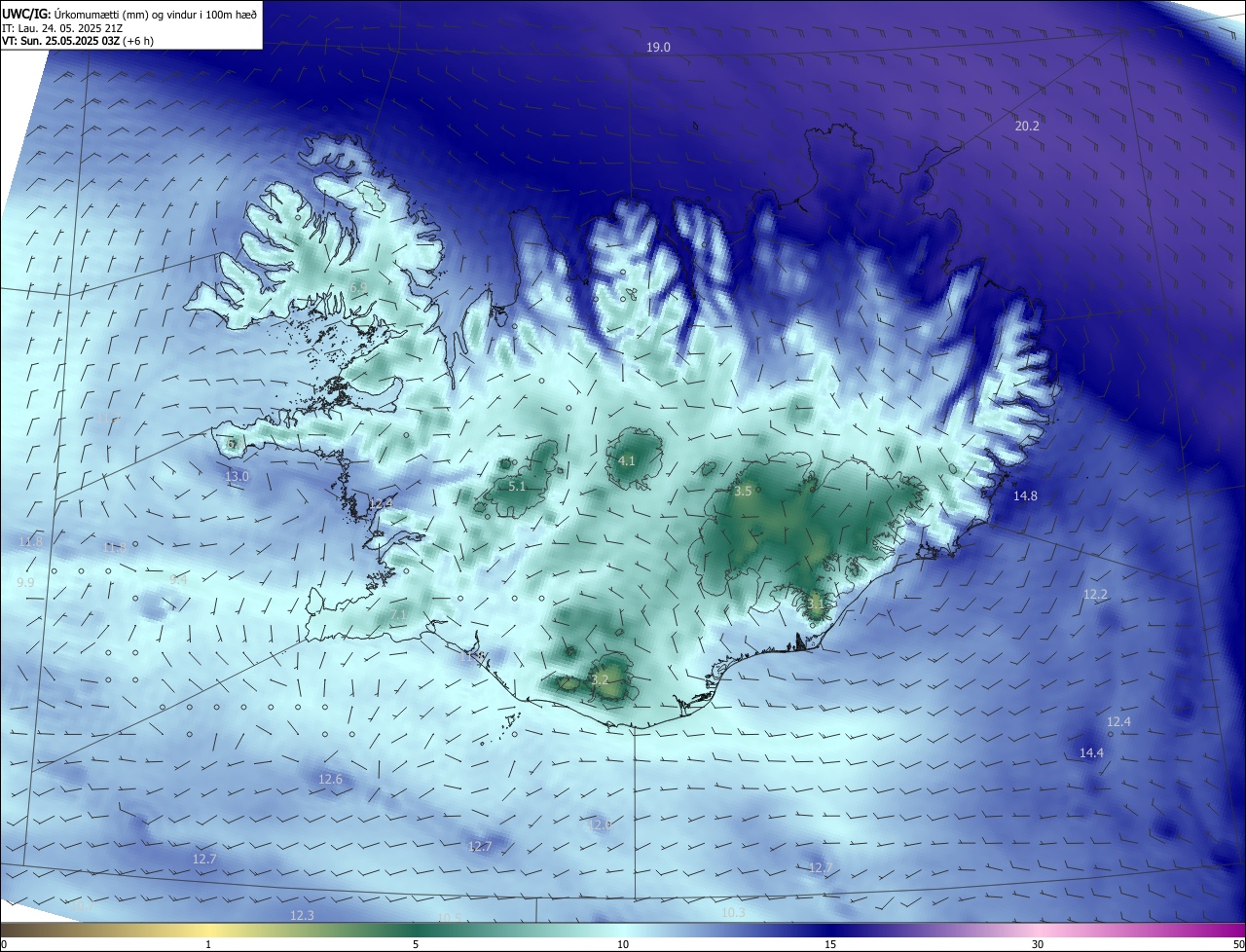This screenshot has width=1246, height=952.
Task: Click the 5.1 value label on the map
Action: pyautogui.click(x=517, y=487)
